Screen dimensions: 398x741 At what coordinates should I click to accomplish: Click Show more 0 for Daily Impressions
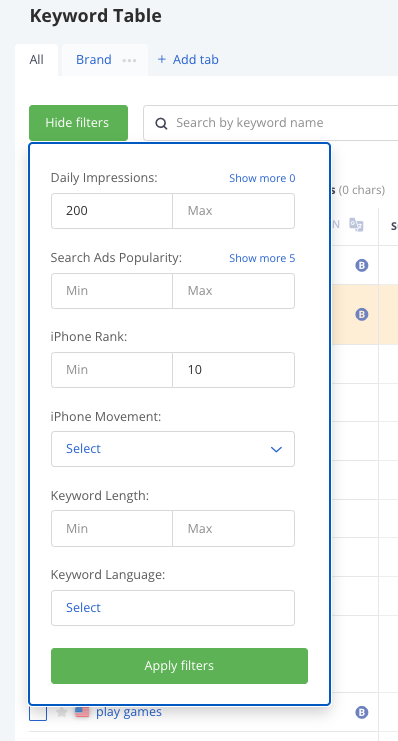[x=262, y=178]
